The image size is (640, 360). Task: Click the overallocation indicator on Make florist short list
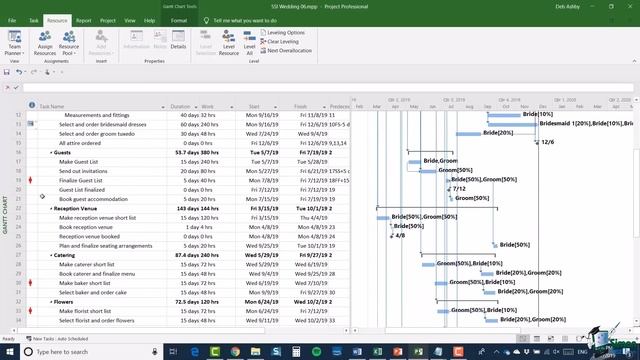pyautogui.click(x=30, y=311)
